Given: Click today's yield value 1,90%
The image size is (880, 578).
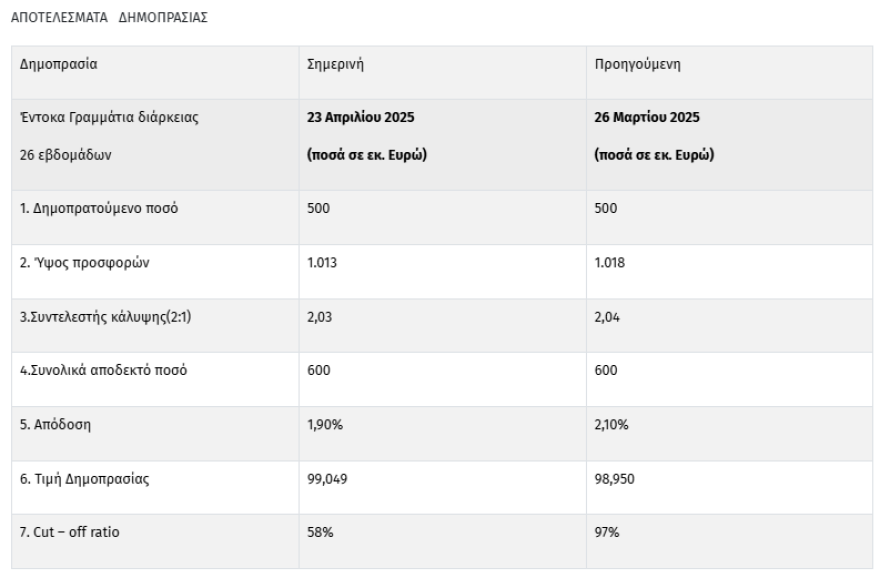Looking at the screenshot, I should (323, 425).
